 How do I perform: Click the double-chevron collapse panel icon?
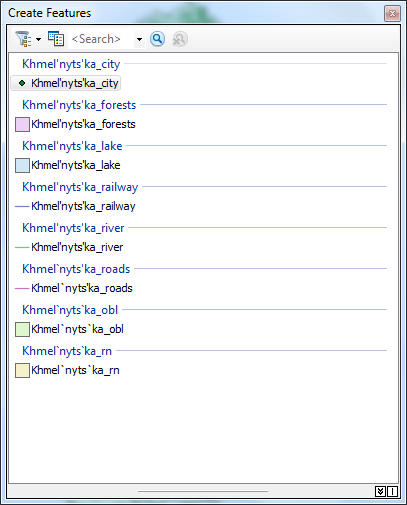[x=380, y=491]
